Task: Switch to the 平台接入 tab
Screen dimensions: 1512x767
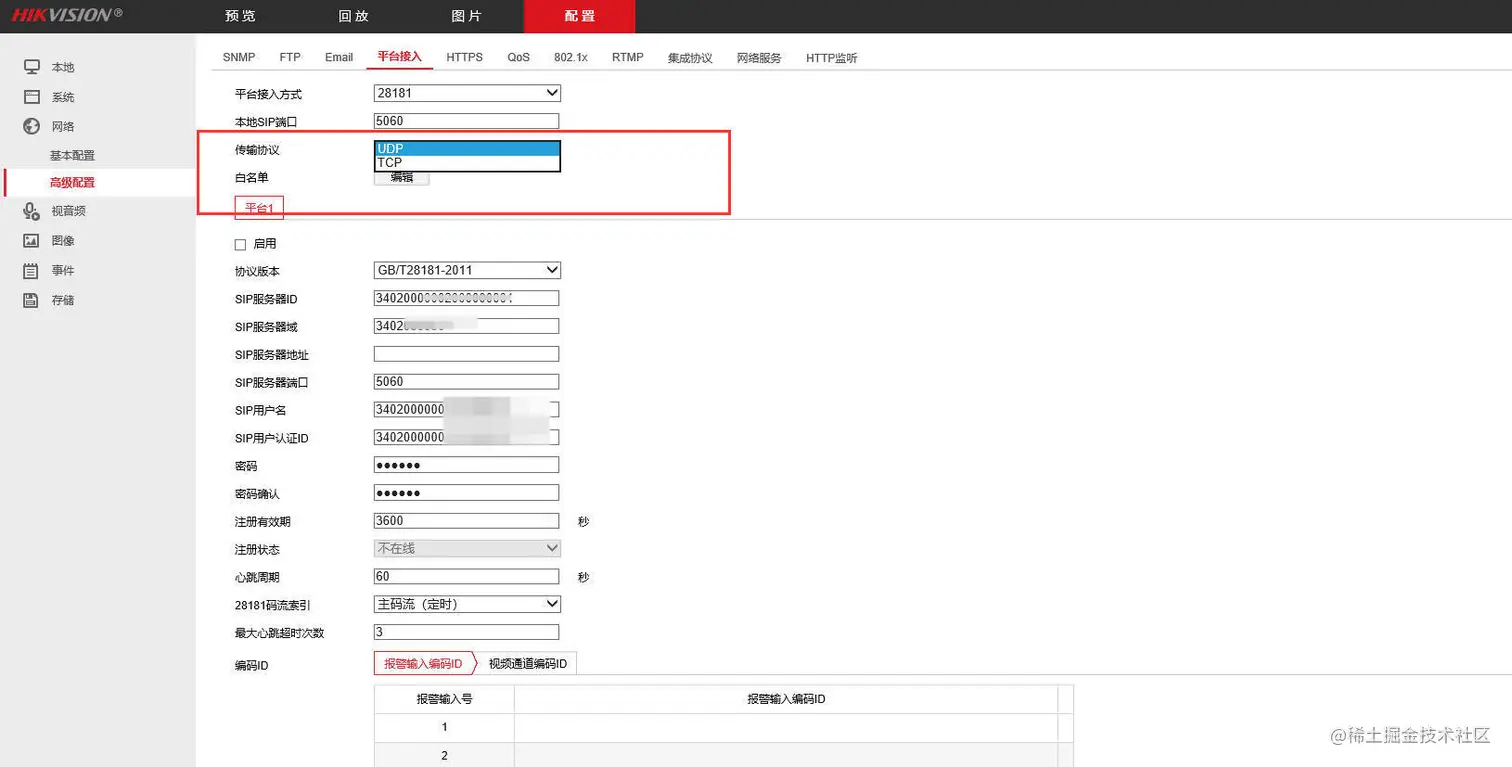Action: 400,57
